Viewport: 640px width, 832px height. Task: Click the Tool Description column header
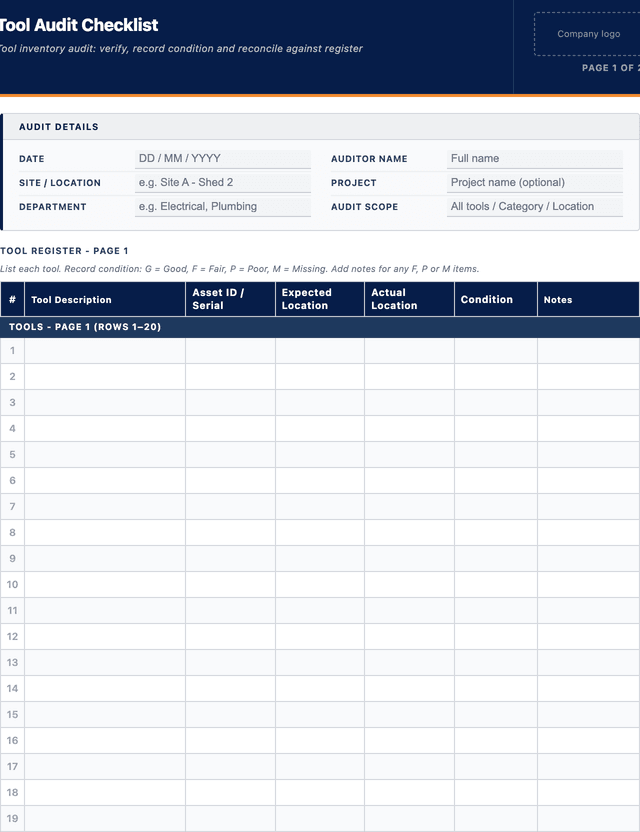coord(105,299)
